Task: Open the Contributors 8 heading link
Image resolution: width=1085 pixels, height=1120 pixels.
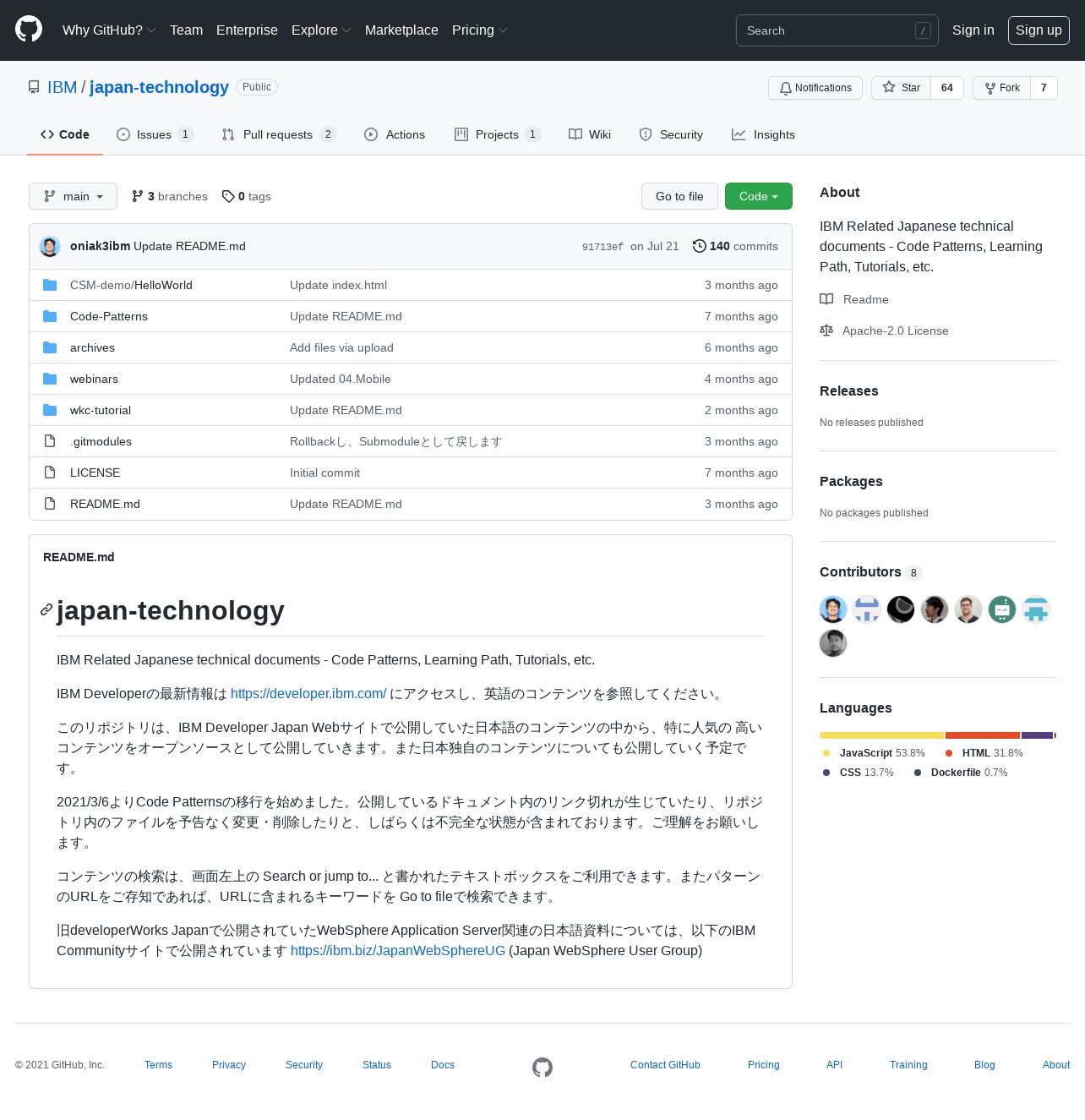Action: (870, 572)
